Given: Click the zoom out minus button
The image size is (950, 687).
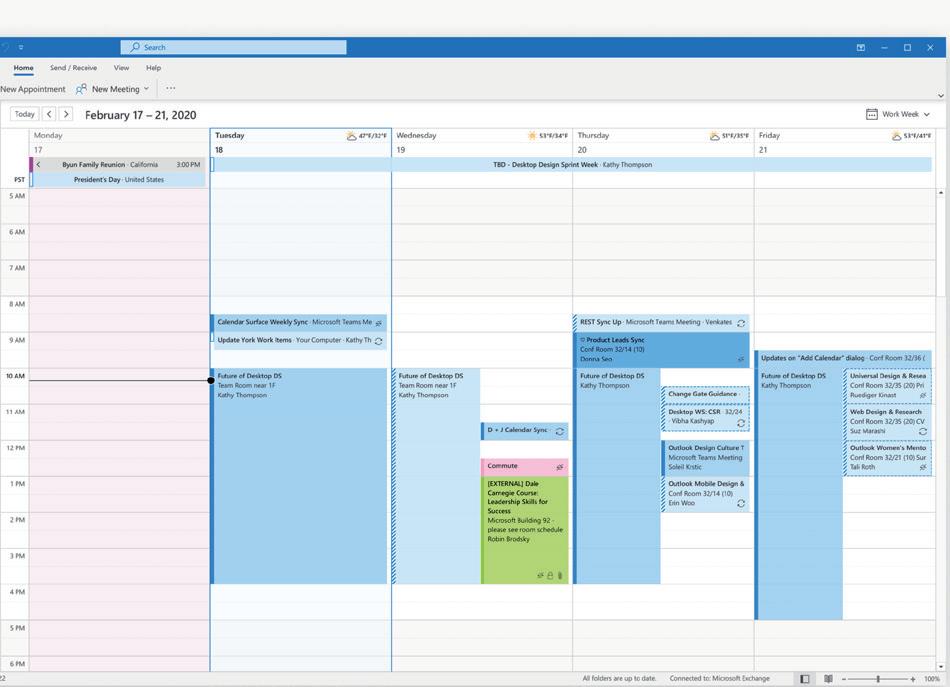Looking at the screenshot, I should [x=843, y=679].
